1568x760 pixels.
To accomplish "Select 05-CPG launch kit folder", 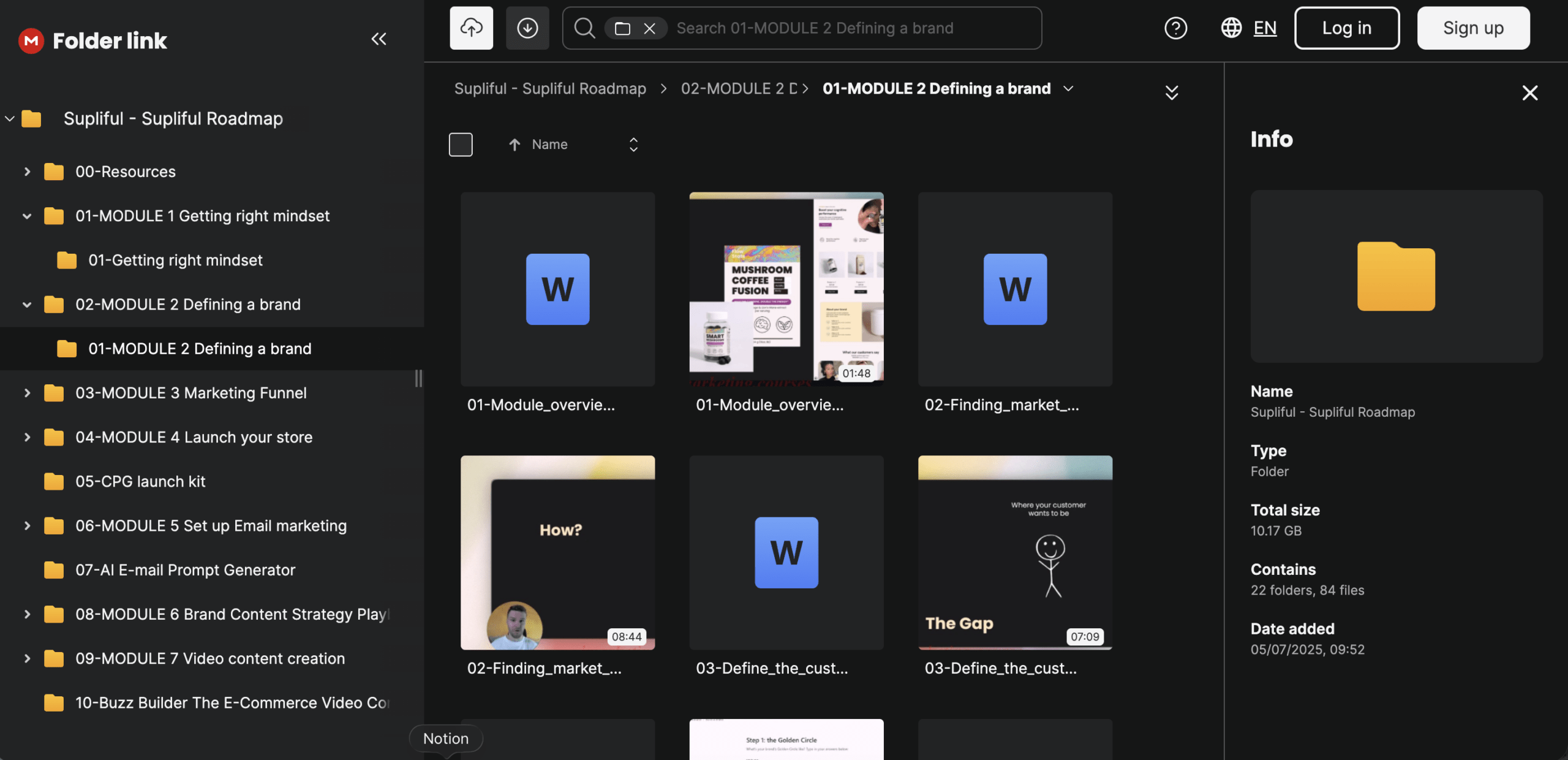I will pyautogui.click(x=140, y=482).
